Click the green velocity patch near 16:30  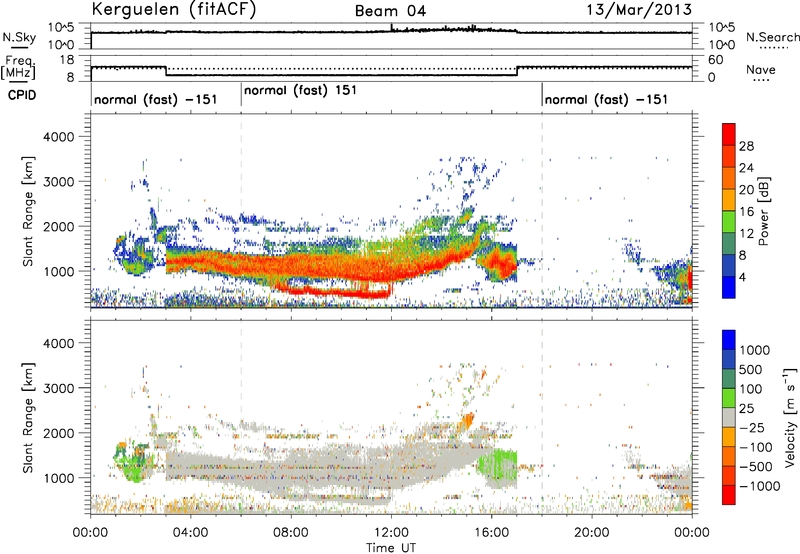click(498, 468)
